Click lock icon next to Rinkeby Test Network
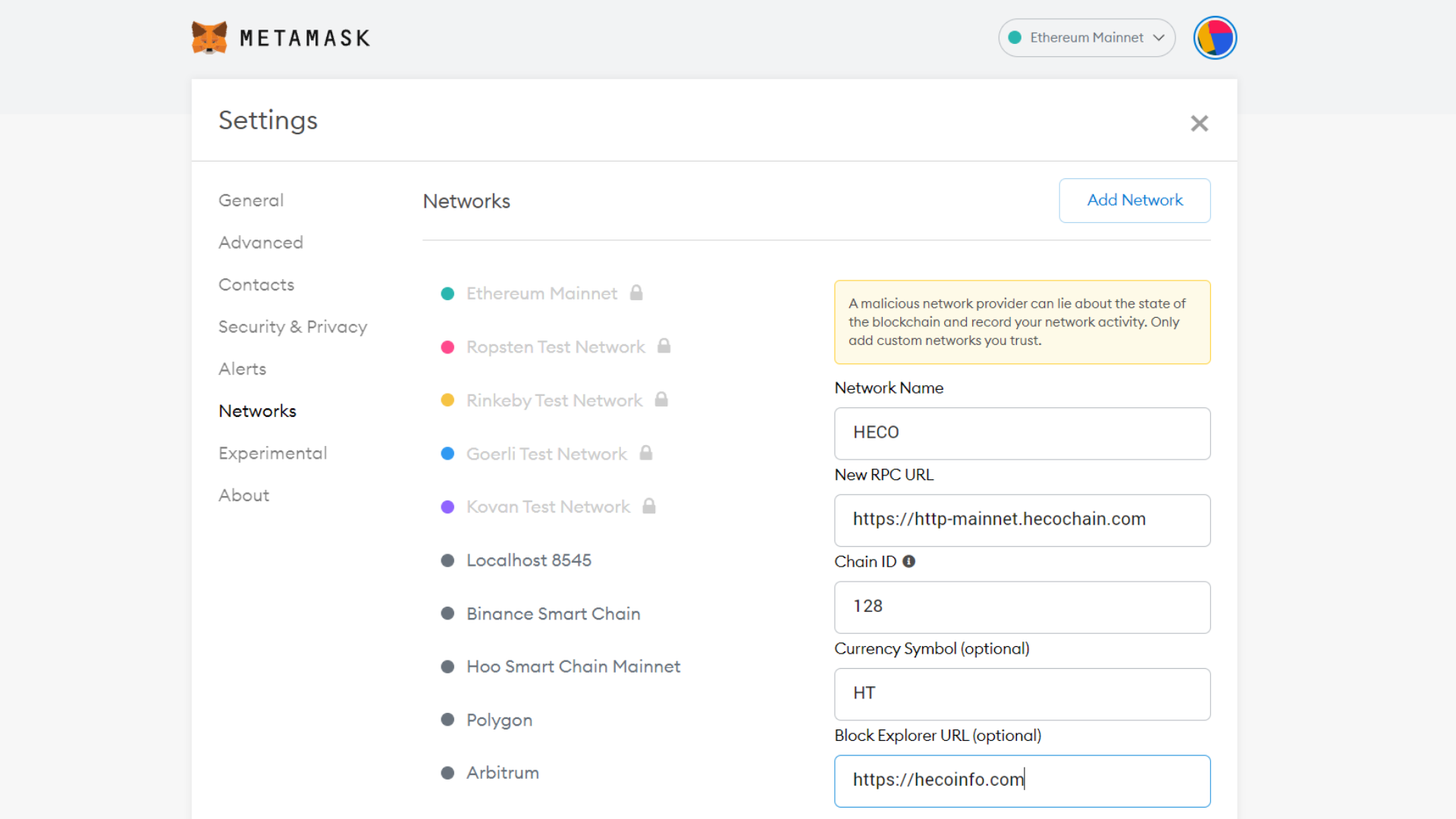This screenshot has height=819, width=1456. 661,400
